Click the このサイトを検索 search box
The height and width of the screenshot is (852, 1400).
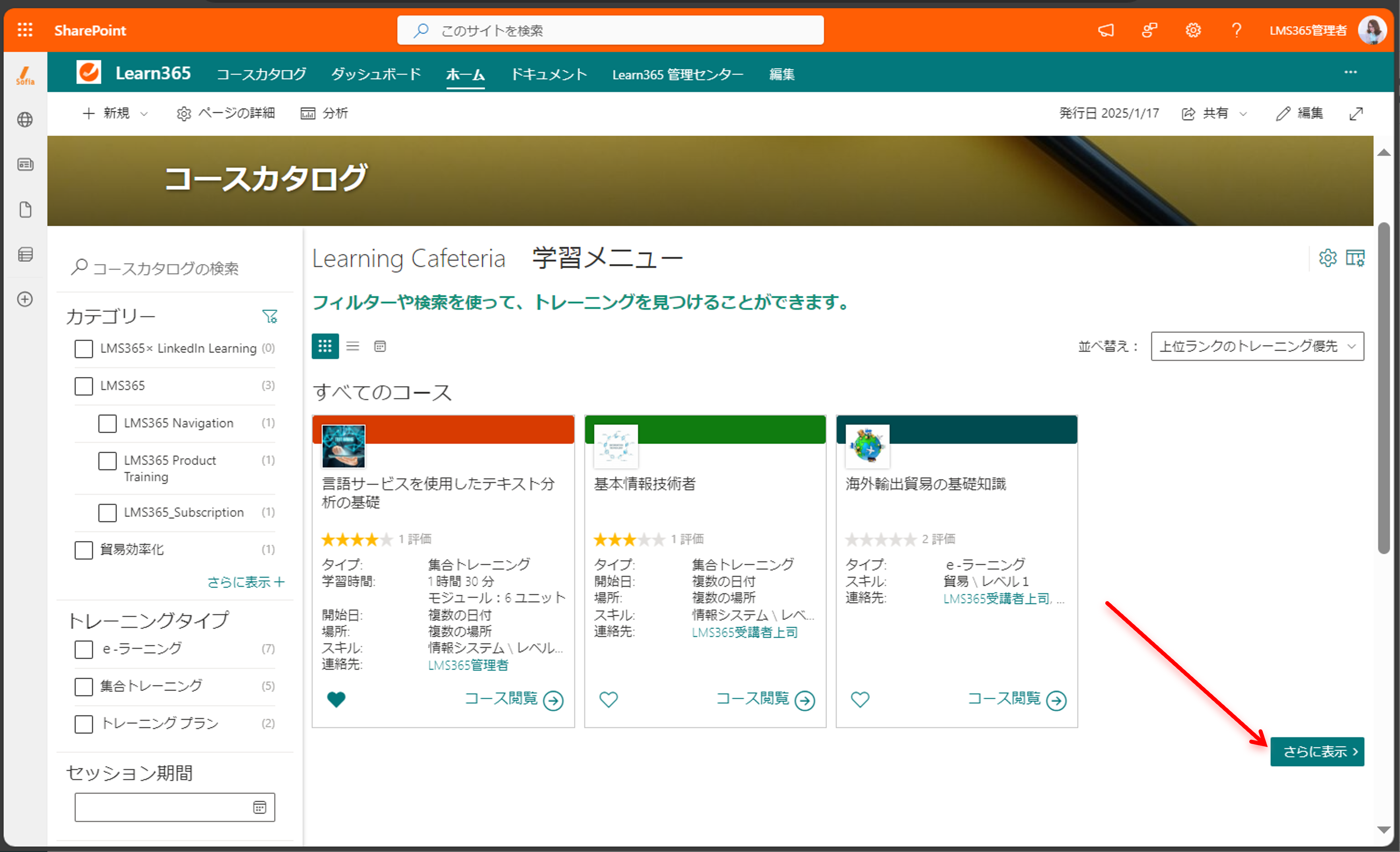[x=610, y=30]
